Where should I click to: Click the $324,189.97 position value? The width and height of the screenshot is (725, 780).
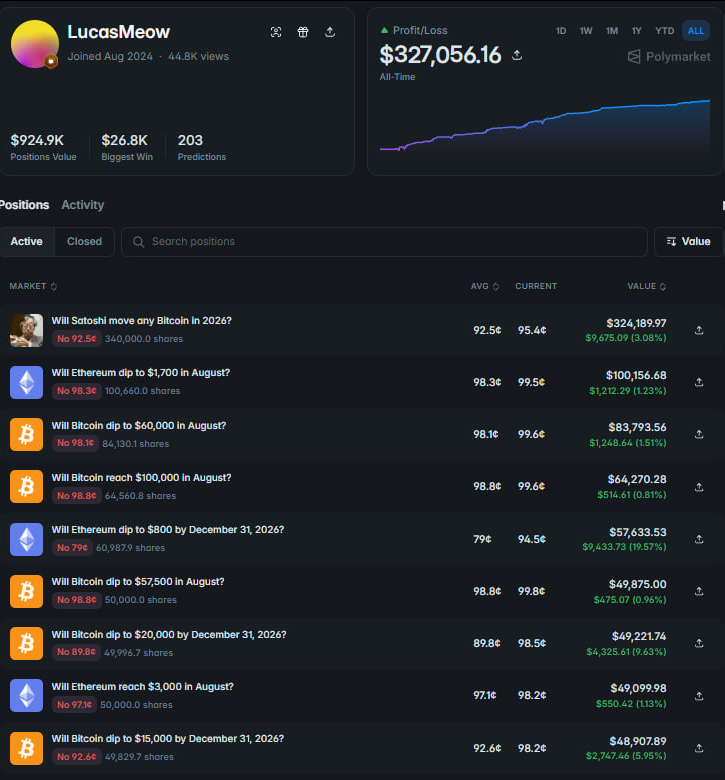tap(636, 323)
